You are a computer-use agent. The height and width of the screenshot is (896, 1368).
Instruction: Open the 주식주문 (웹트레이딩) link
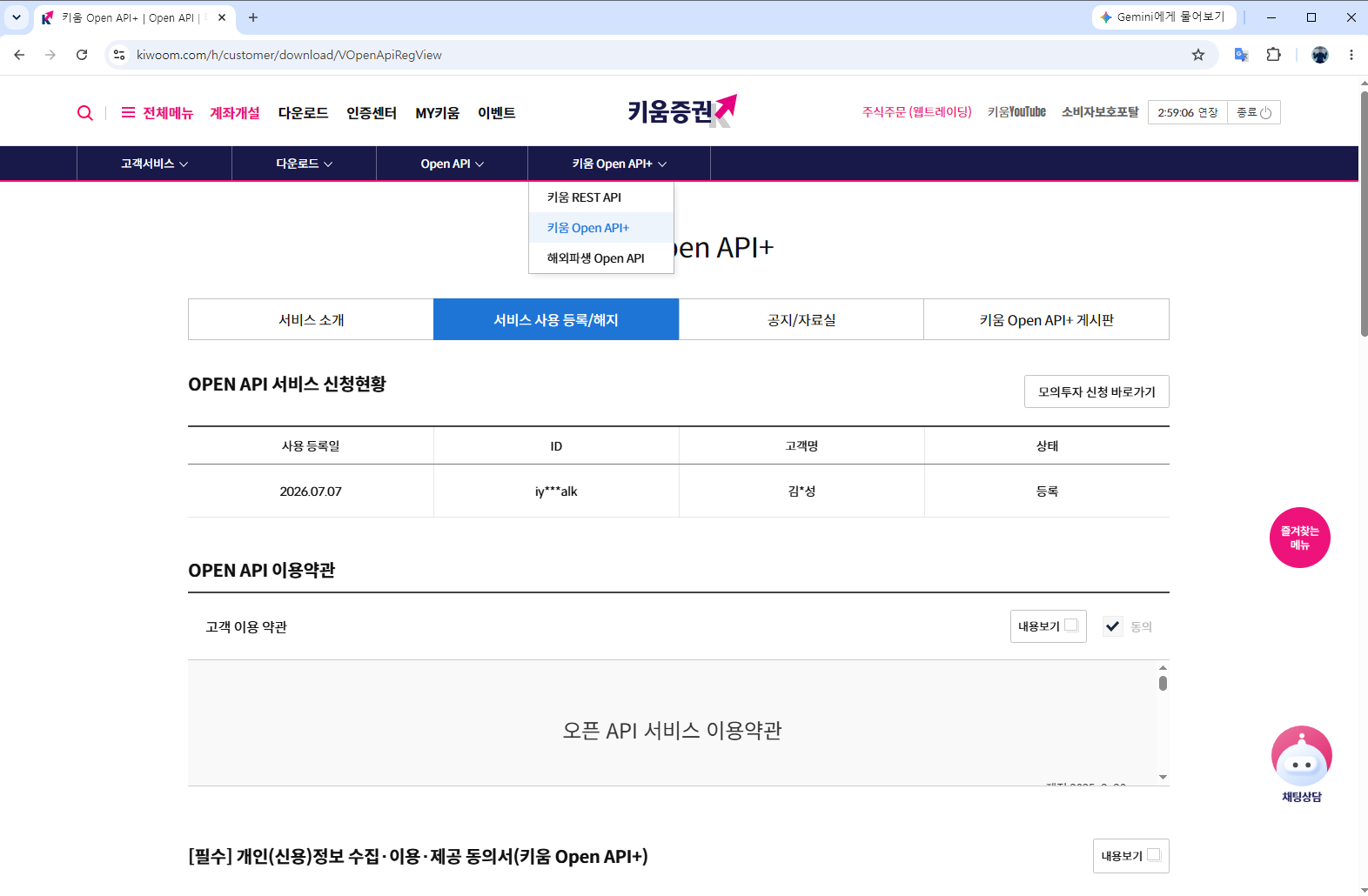pos(916,112)
